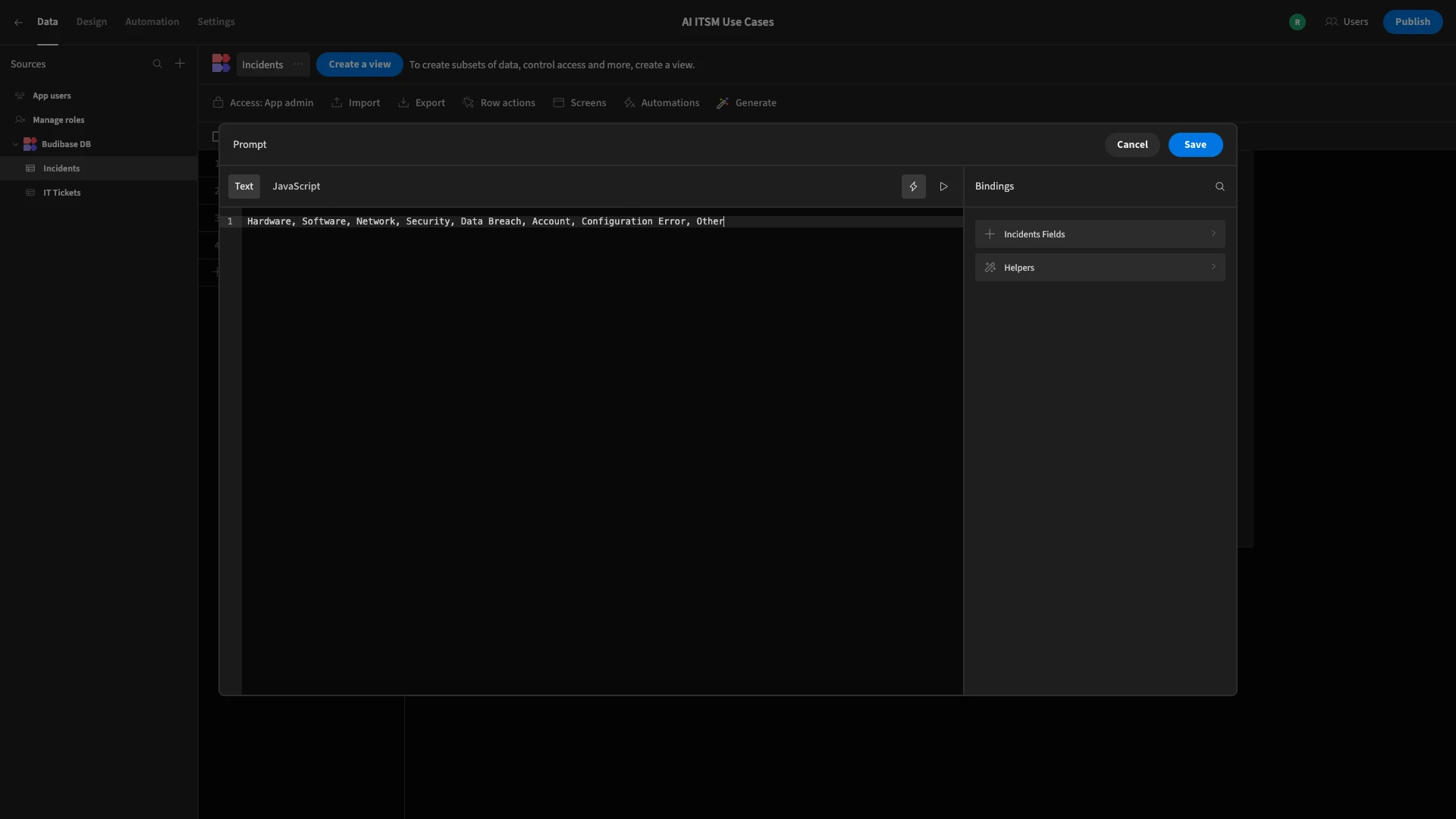Click the Incidents table icon in the sidebar
This screenshot has width=1456, height=819.
[x=30, y=168]
